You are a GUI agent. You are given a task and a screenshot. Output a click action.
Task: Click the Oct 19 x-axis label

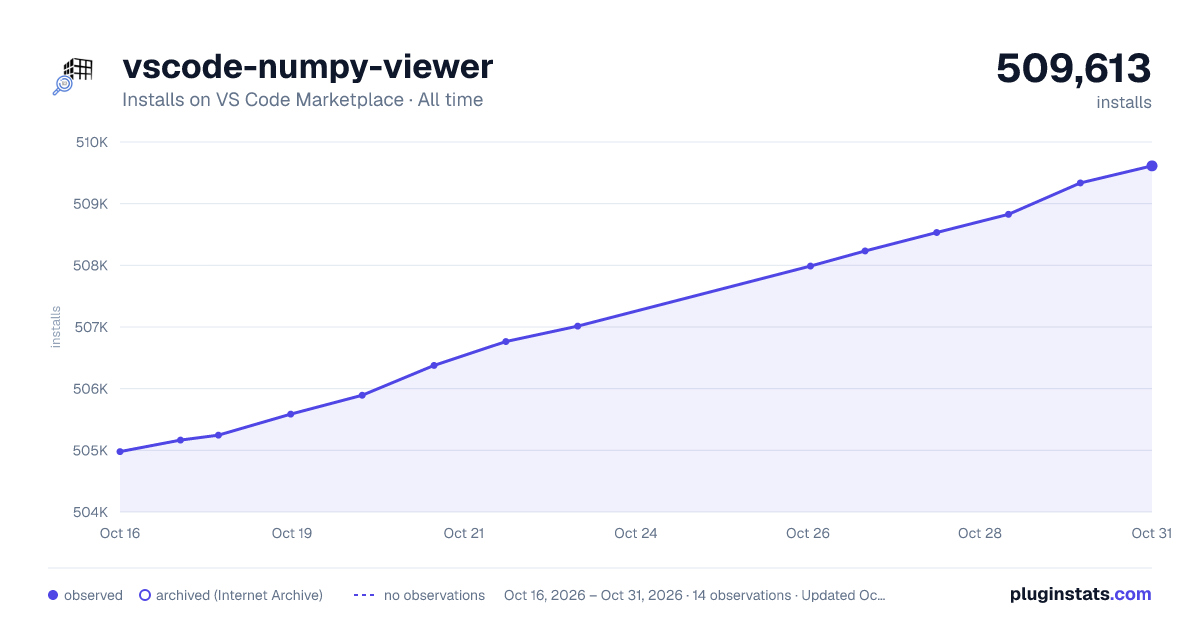click(292, 533)
